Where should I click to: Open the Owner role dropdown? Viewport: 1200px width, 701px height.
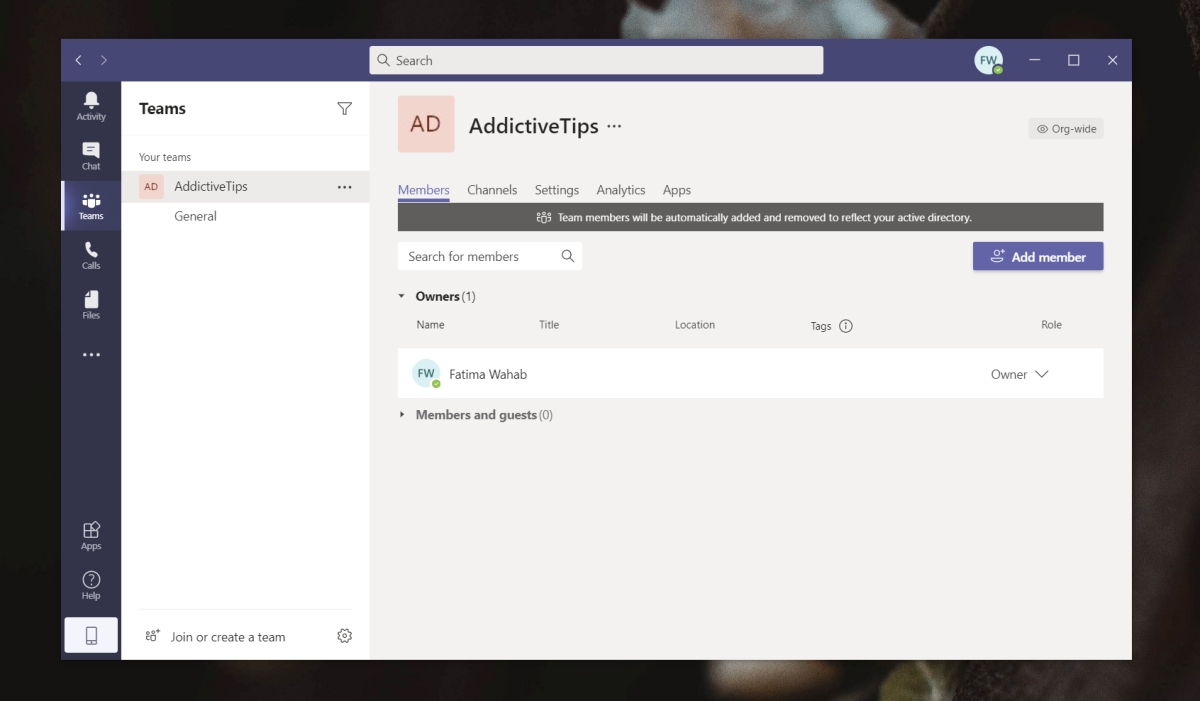(1020, 374)
